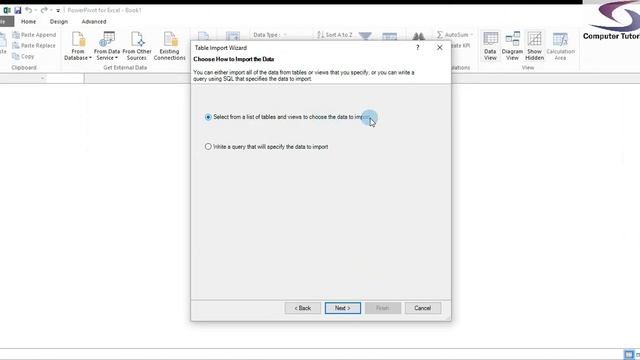The height and width of the screenshot is (360, 640).
Task: Click Copy in Clipboard group
Action: click(x=23, y=56)
